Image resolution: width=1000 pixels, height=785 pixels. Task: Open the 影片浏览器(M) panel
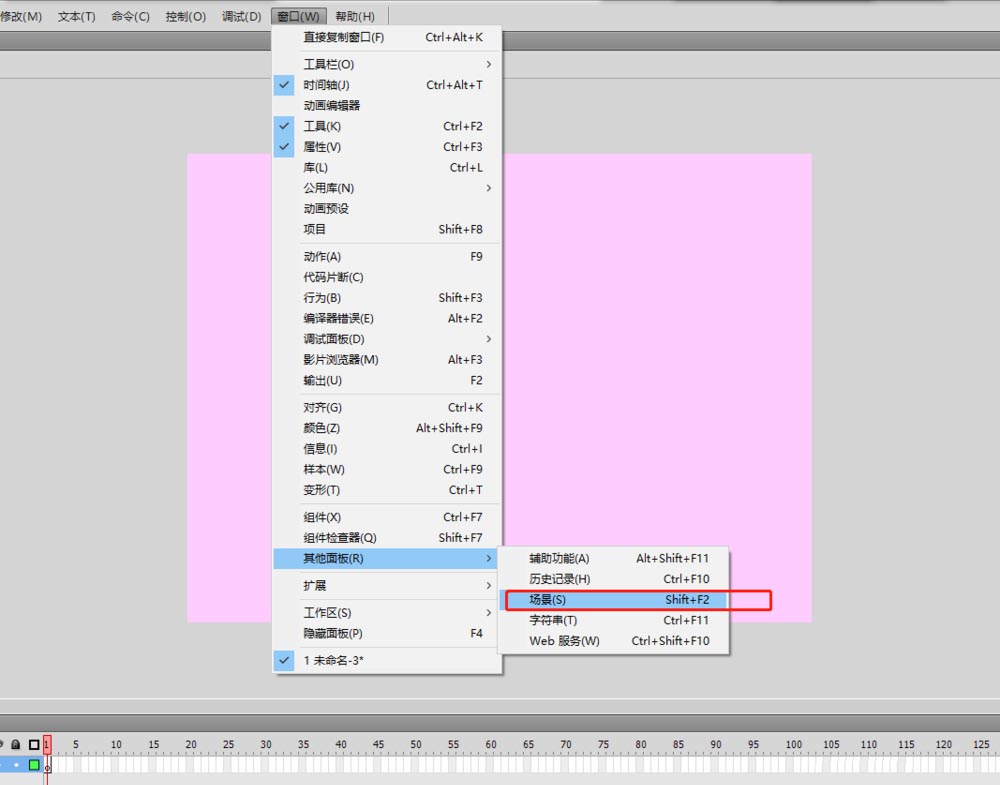click(387, 360)
